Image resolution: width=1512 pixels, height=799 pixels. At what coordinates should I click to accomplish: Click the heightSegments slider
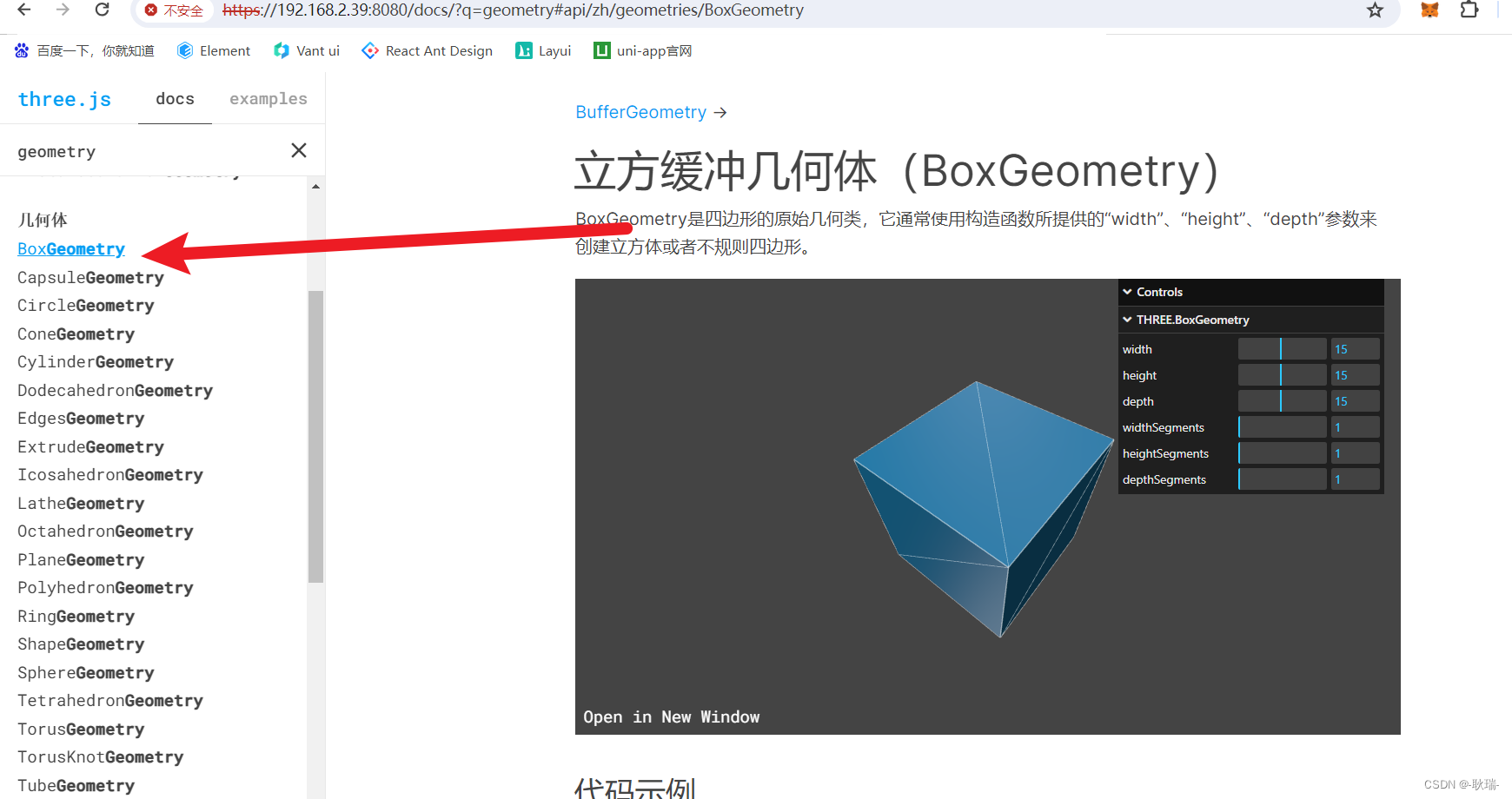click(1282, 453)
